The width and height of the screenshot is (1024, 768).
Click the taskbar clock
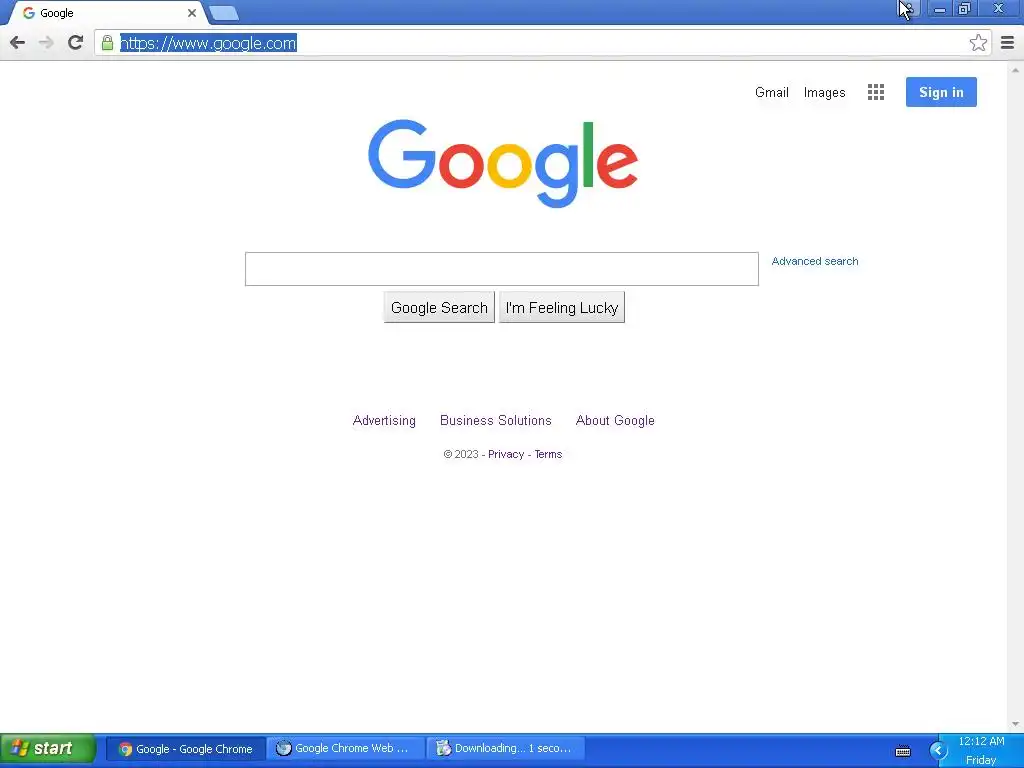pos(981,750)
